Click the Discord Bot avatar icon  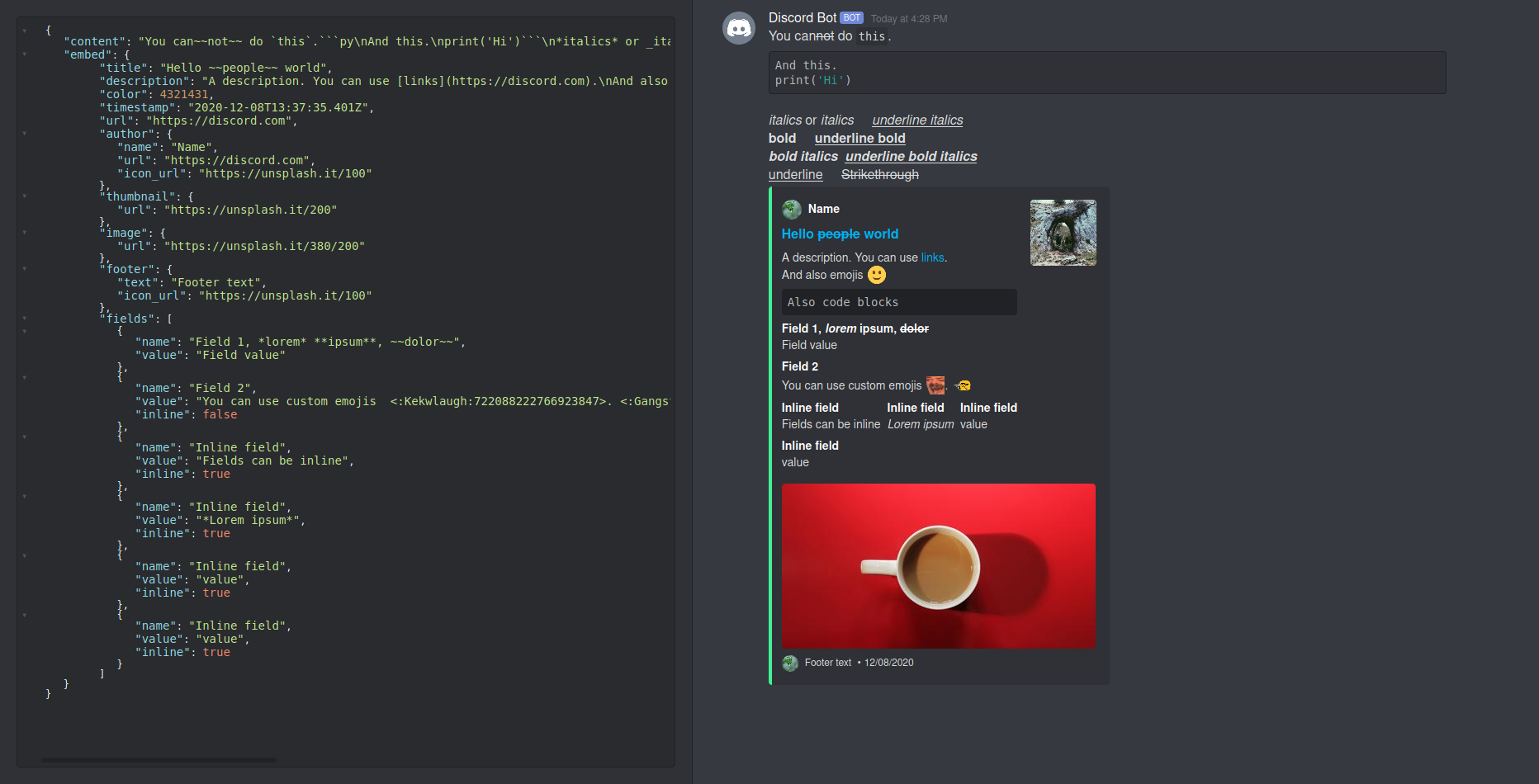(739, 28)
